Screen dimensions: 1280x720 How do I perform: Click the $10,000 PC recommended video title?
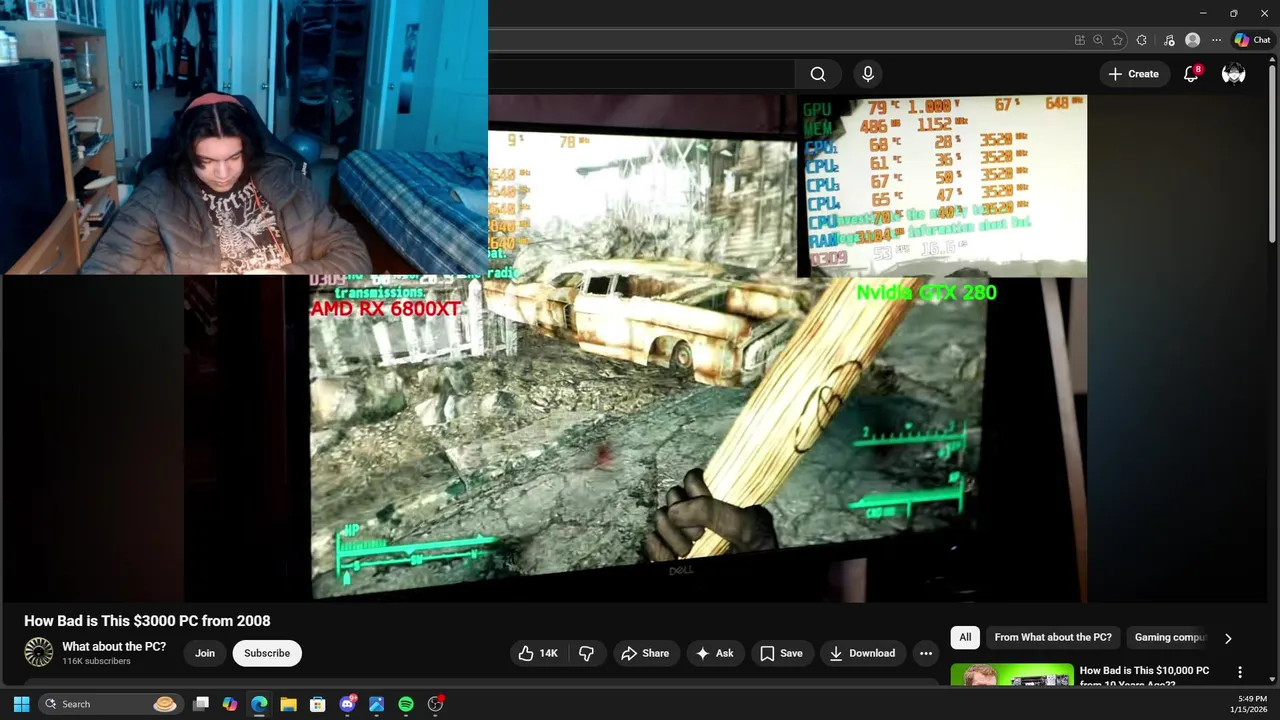point(1144,676)
